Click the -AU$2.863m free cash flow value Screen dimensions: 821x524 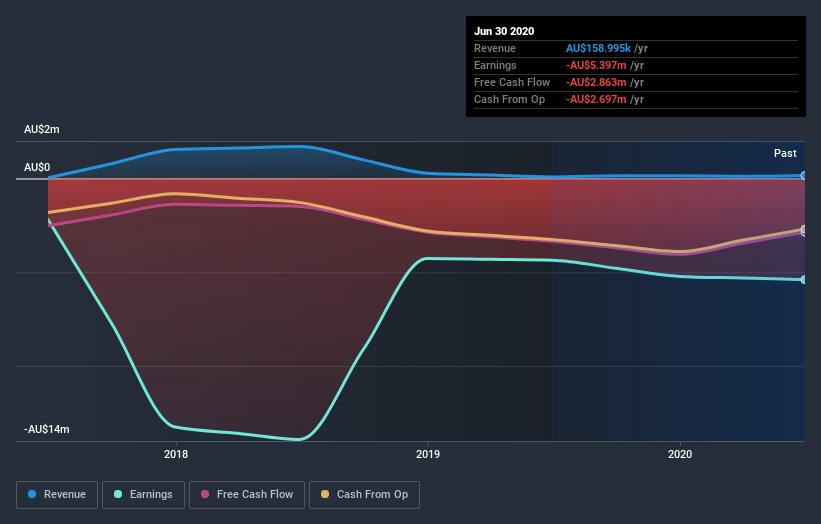point(596,82)
